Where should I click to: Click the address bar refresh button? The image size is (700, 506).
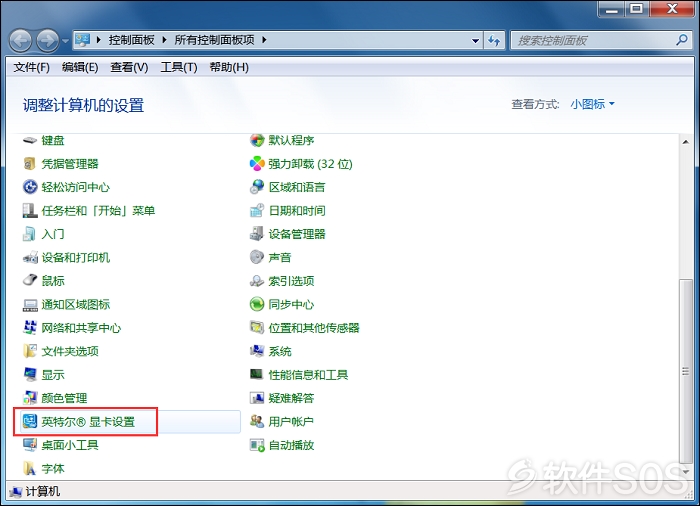click(x=494, y=41)
